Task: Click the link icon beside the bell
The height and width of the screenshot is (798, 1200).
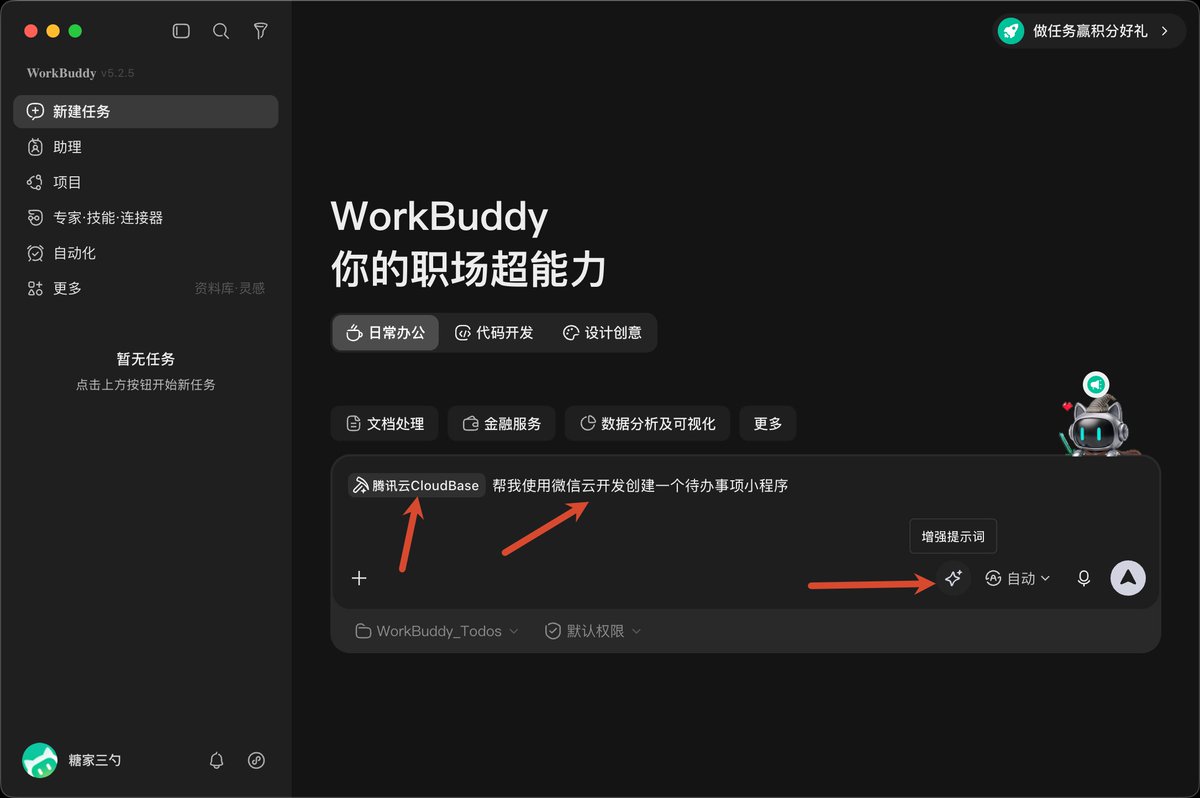Action: pyautogui.click(x=256, y=760)
